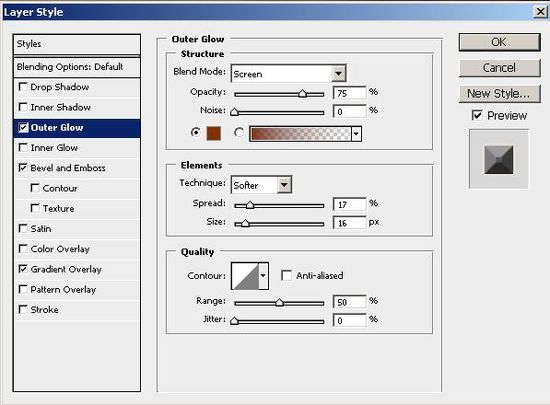Open the Contour picker dropdown arrow

[x=263, y=276]
